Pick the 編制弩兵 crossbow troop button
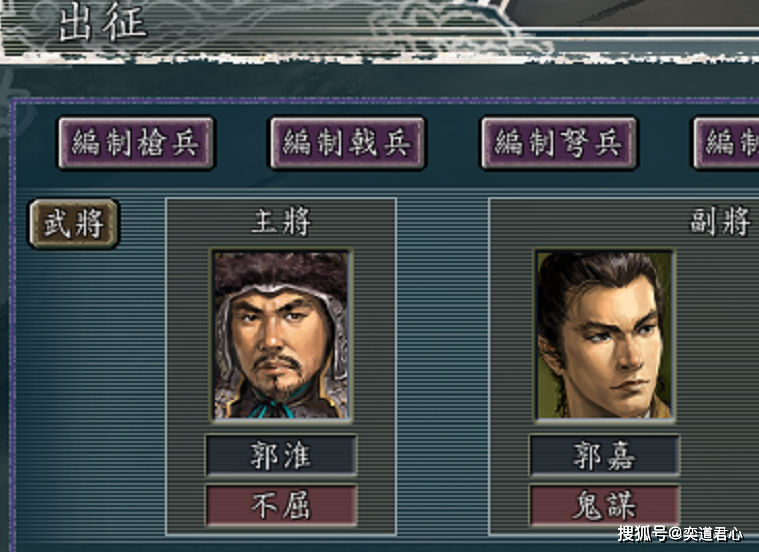The height and width of the screenshot is (552, 759). (559, 143)
